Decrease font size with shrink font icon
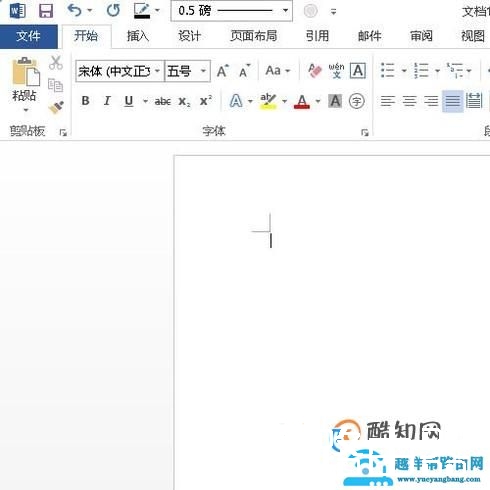The width and height of the screenshot is (490, 490). click(x=244, y=71)
